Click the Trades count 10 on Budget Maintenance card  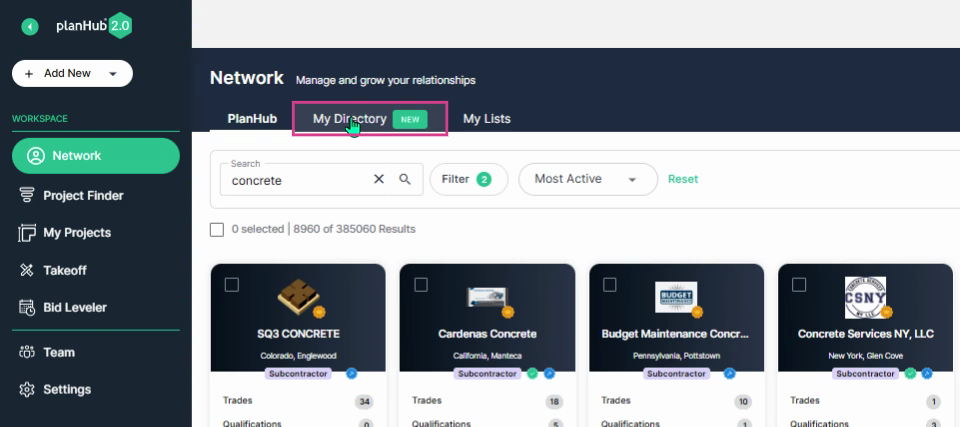point(743,402)
